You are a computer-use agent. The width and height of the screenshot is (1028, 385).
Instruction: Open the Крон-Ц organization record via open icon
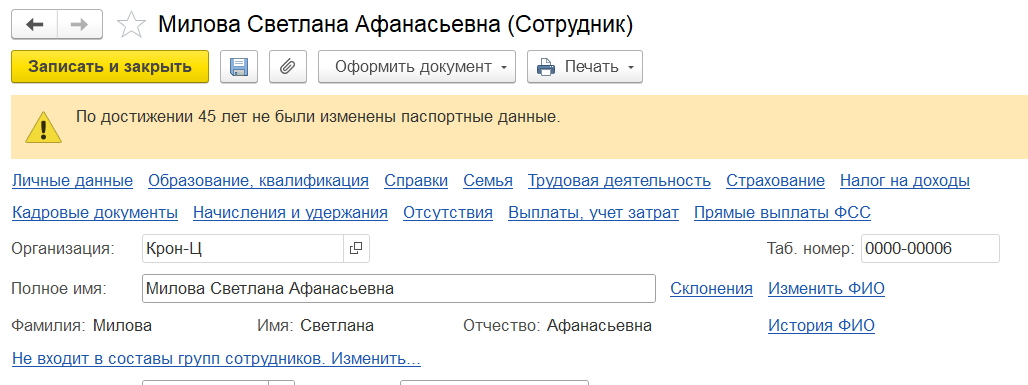[x=356, y=249]
